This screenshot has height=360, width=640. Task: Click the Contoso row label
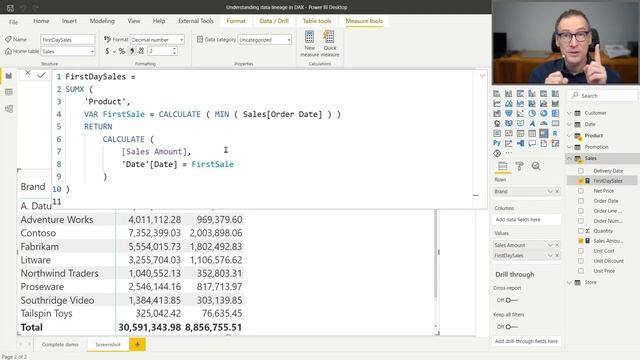(x=38, y=233)
